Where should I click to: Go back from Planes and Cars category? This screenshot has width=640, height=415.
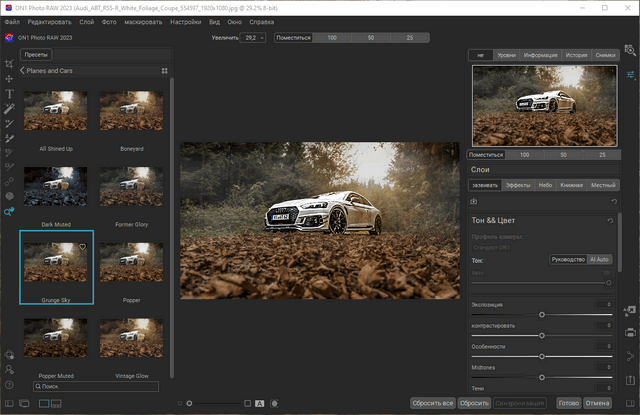[x=21, y=71]
